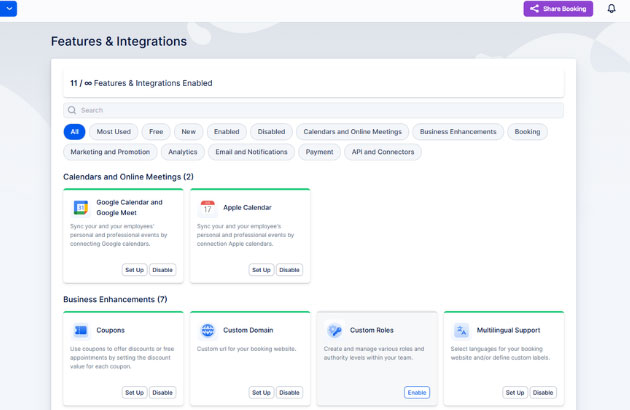The height and width of the screenshot is (410, 630).
Task: Filter by API and Connectors
Action: point(383,152)
